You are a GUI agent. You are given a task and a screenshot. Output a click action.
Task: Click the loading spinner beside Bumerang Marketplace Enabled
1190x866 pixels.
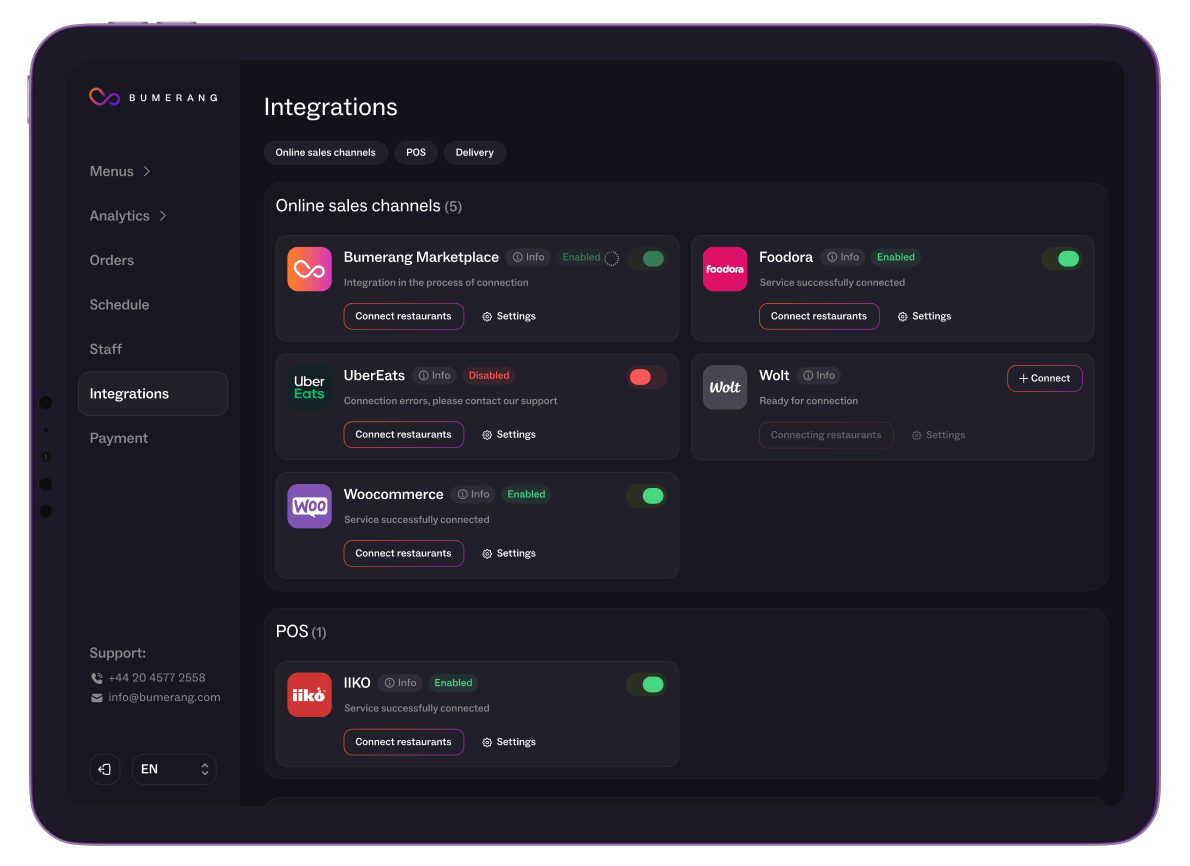tap(612, 258)
